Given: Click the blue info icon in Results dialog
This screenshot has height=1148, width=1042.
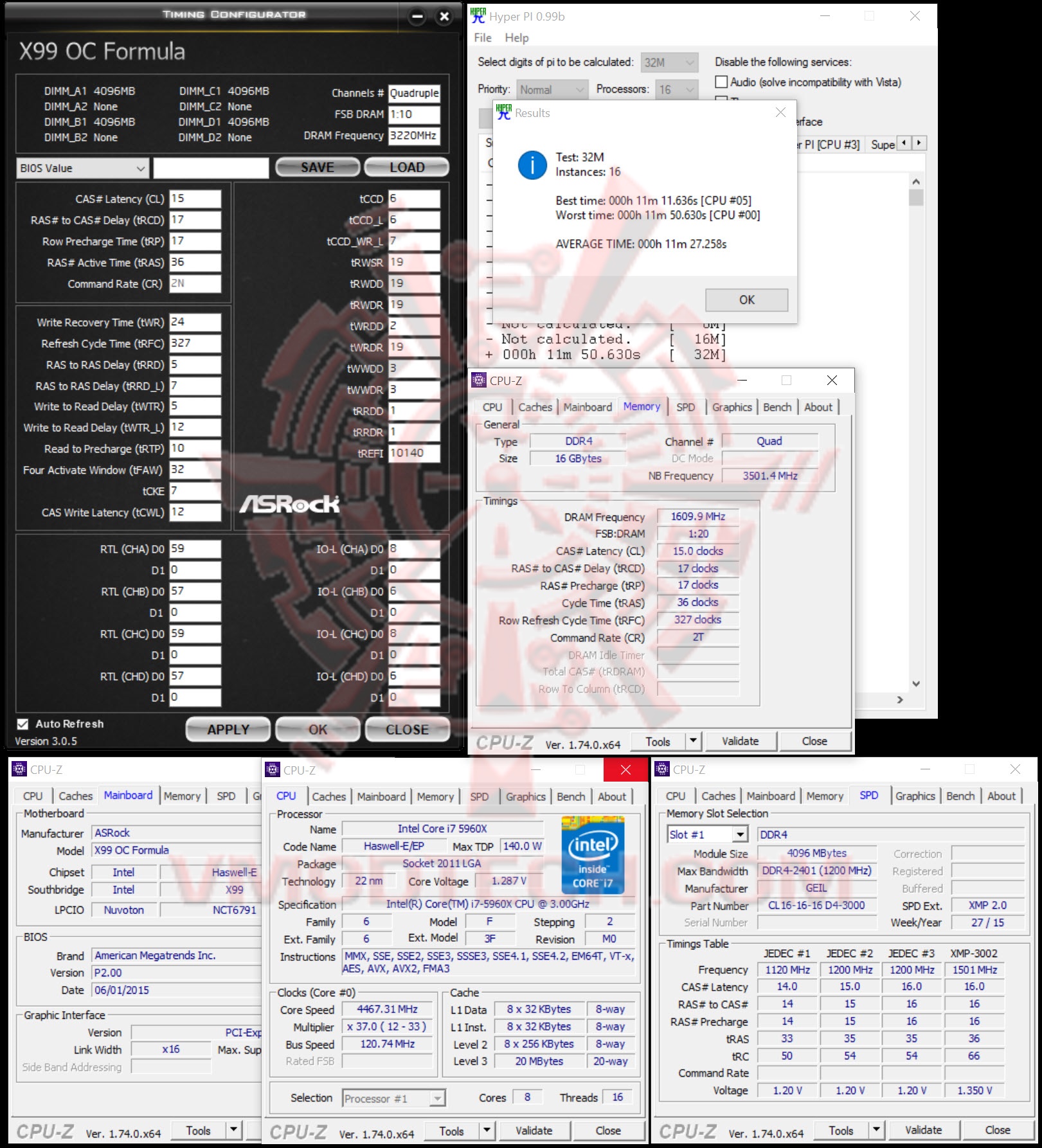Looking at the screenshot, I should pos(532,165).
